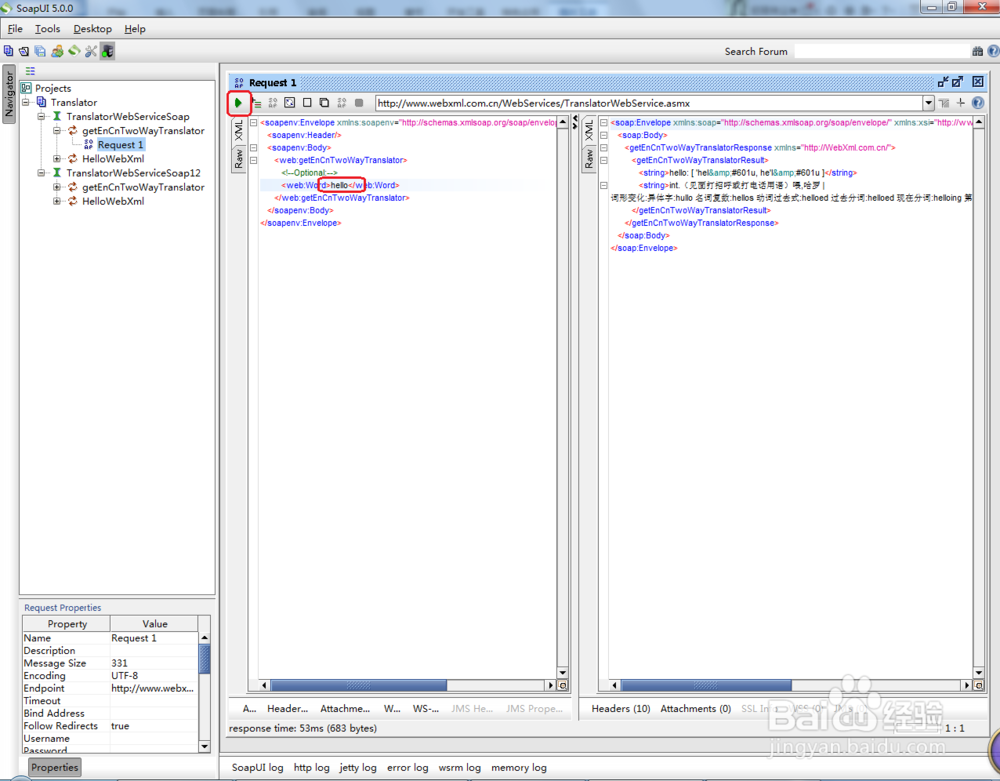Toggle request/response split orientation arrows

pos(575,122)
